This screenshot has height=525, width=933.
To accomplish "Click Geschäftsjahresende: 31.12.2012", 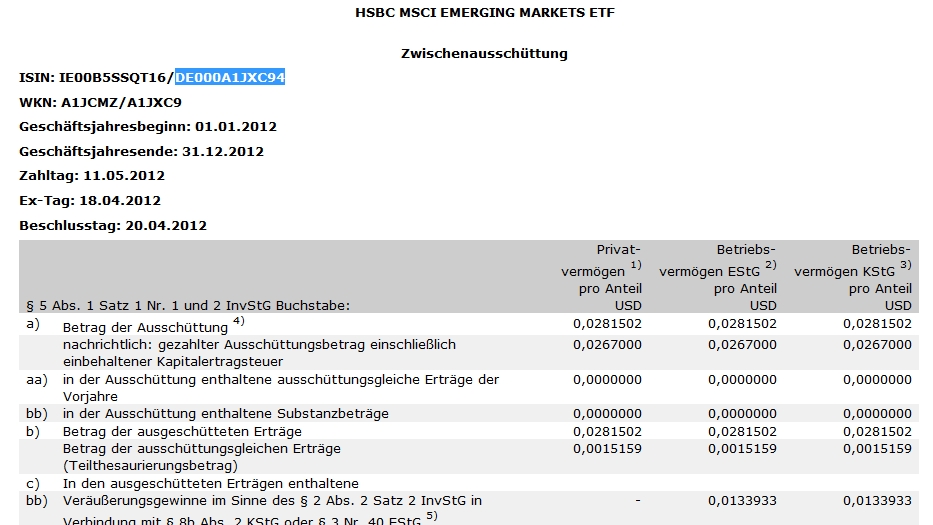I will click(x=141, y=151).
